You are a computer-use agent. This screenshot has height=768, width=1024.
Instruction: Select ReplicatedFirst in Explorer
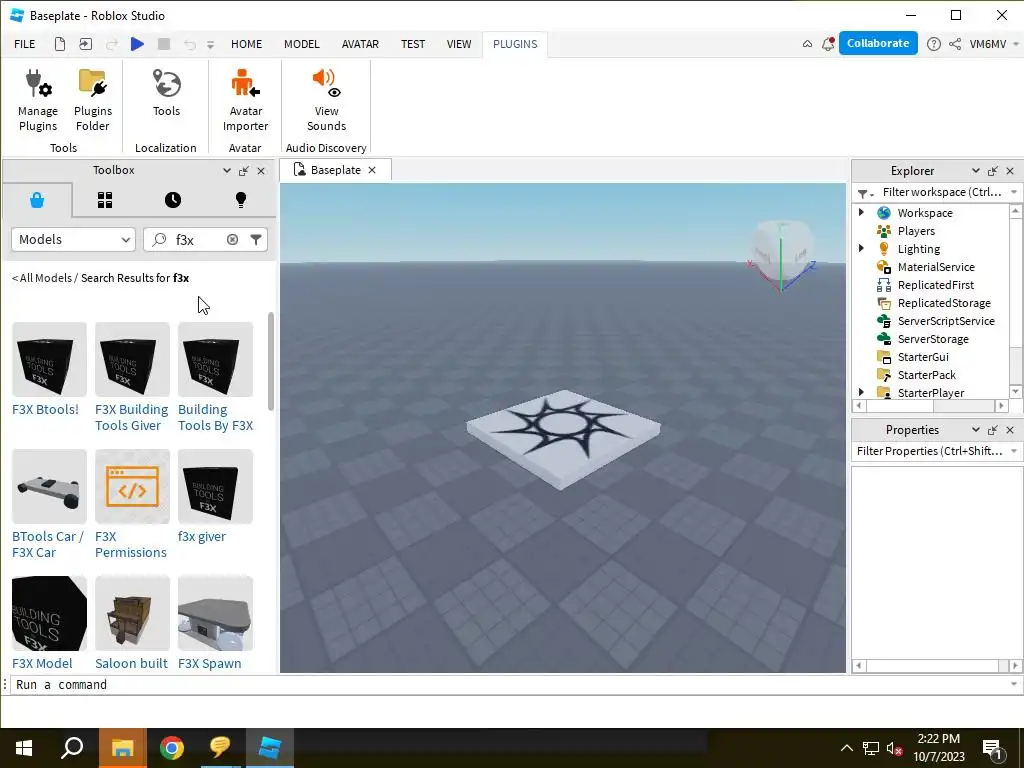[x=935, y=285]
